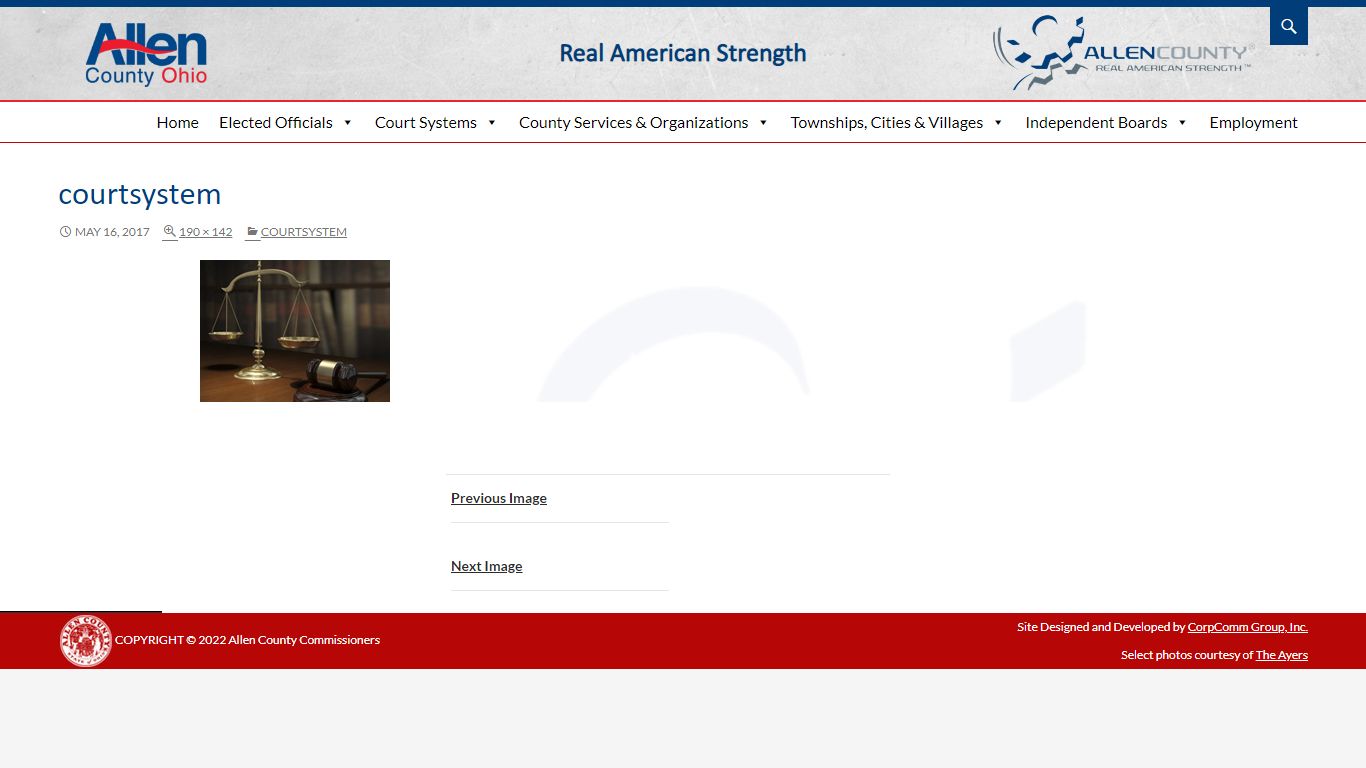Expand the Independent Boards dropdown arrow
Image resolution: width=1366 pixels, height=768 pixels.
pos(1182,123)
